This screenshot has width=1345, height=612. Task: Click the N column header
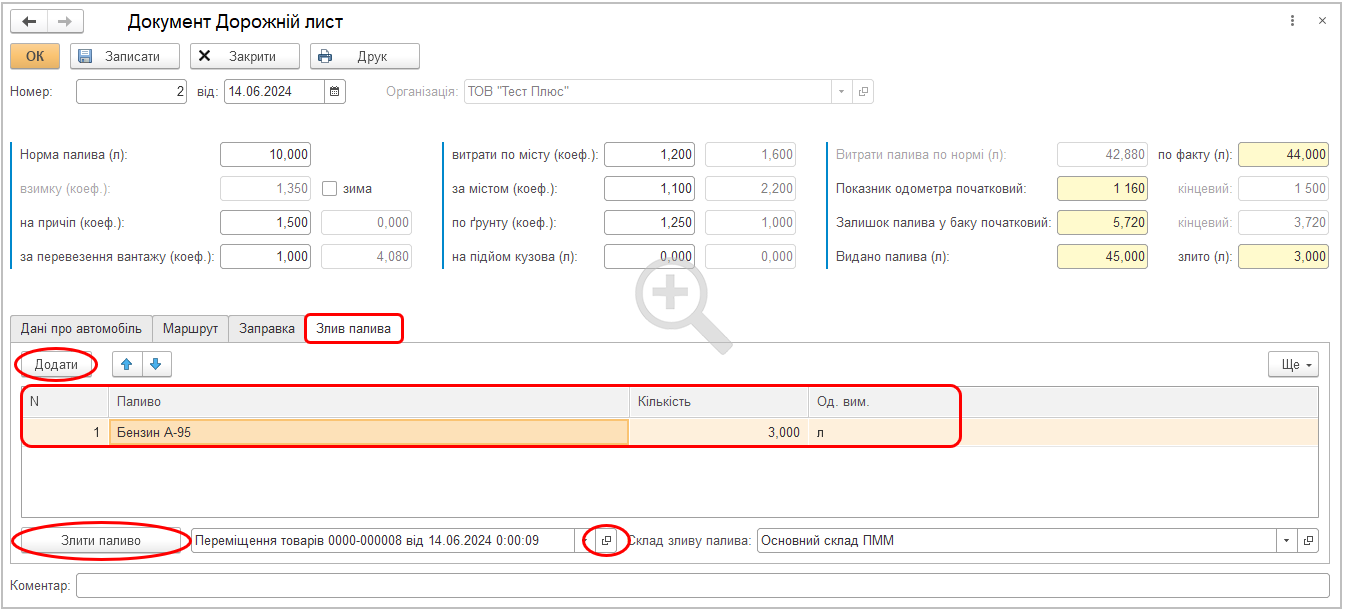[65, 402]
